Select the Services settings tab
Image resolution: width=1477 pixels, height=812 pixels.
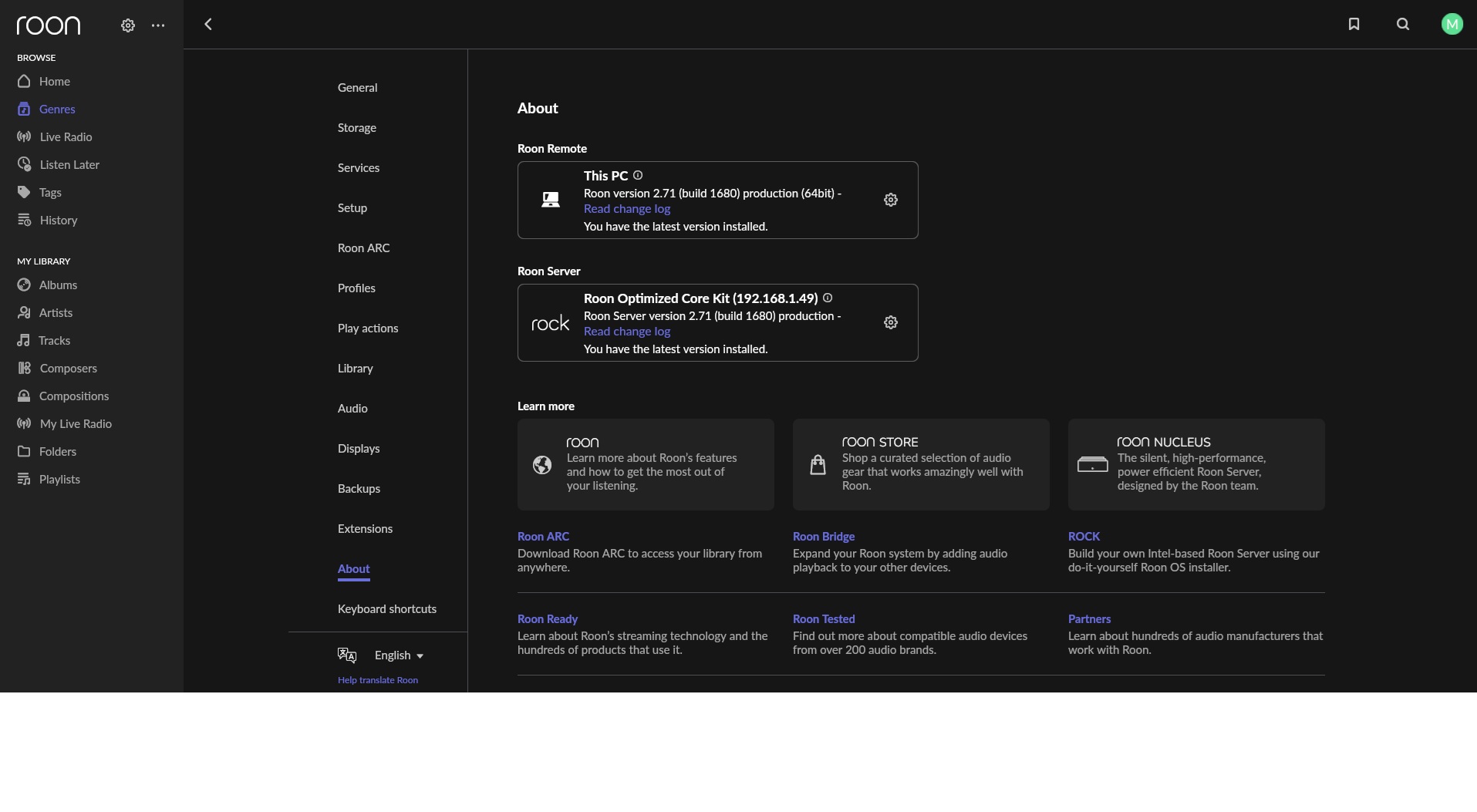[x=359, y=168]
